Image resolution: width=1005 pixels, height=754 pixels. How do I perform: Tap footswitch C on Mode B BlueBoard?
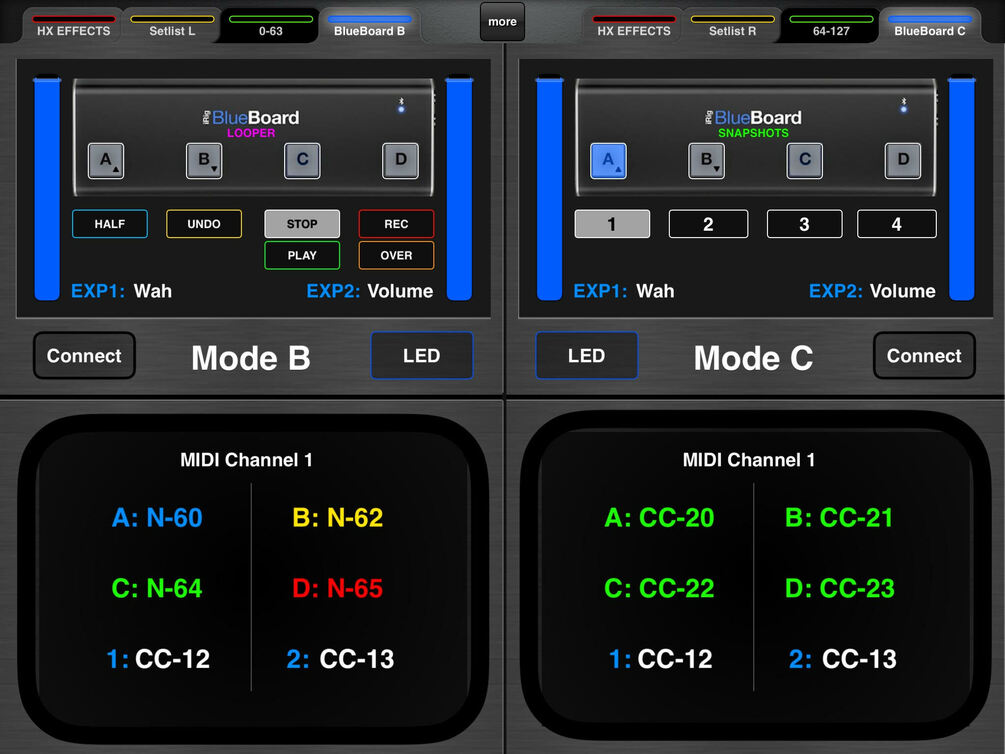click(302, 160)
